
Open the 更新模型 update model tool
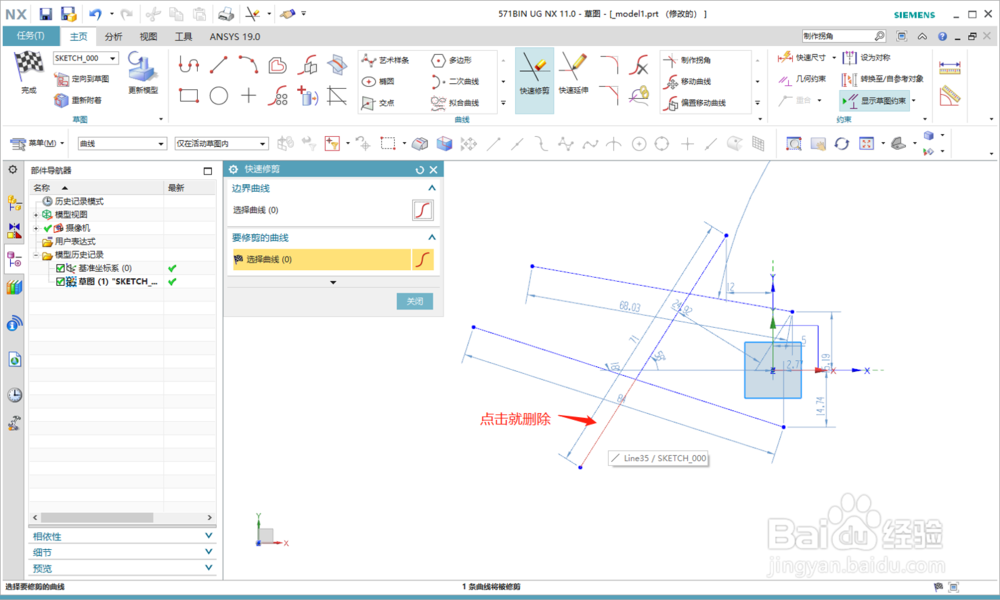[142, 73]
